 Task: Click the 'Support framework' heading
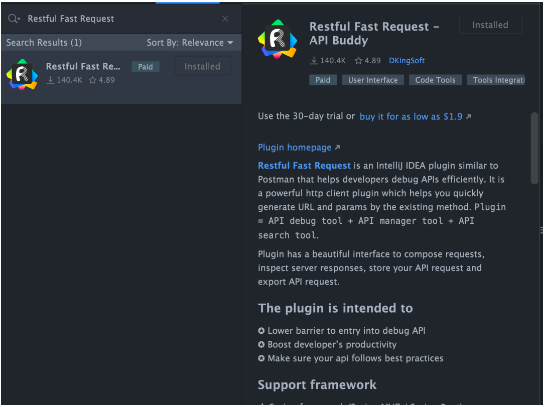point(317,385)
